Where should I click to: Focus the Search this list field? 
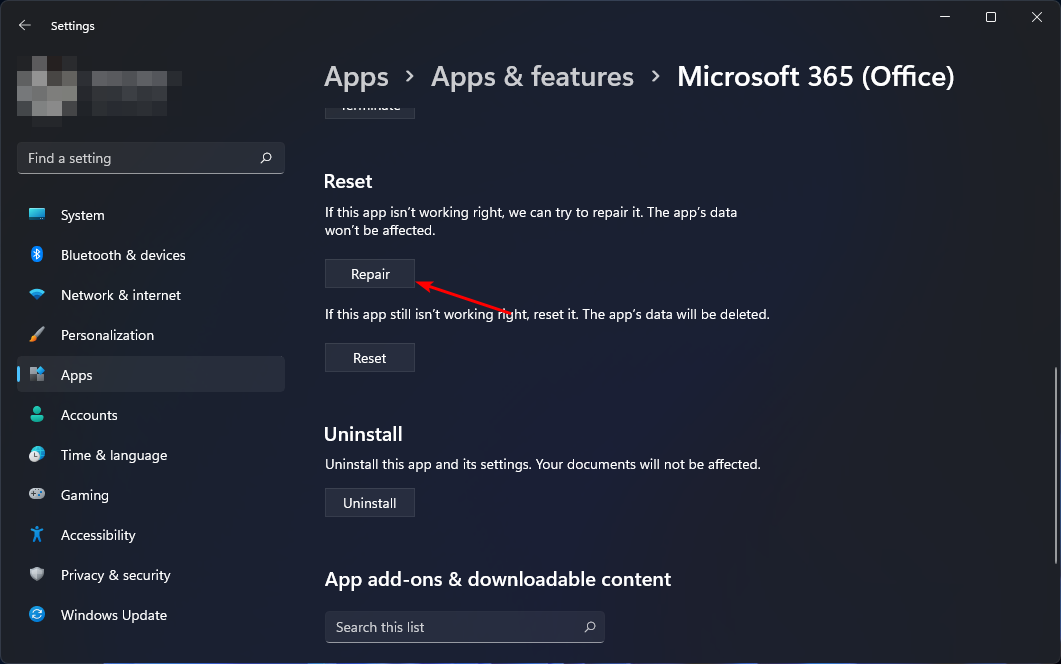pyautogui.click(x=464, y=627)
